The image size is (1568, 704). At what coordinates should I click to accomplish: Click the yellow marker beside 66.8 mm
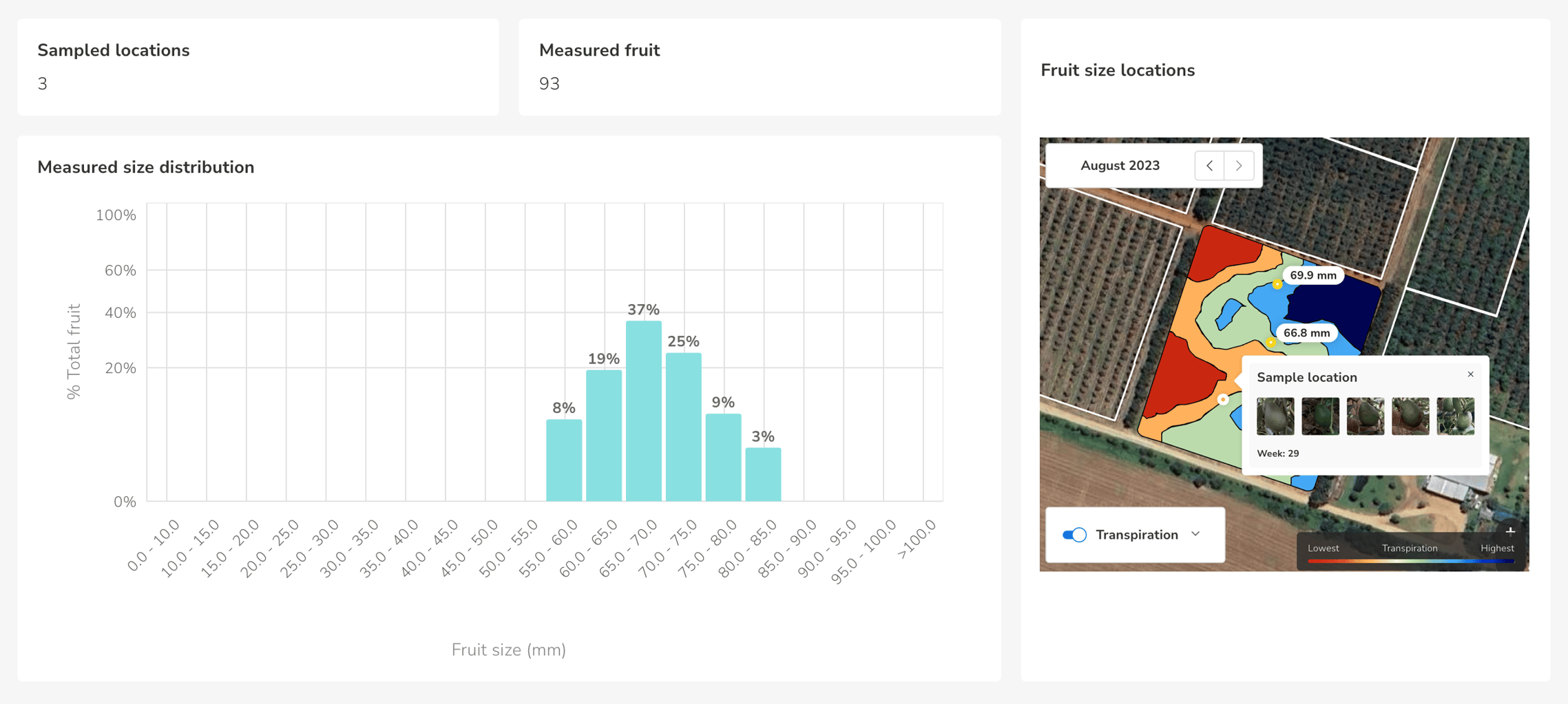click(x=1271, y=342)
